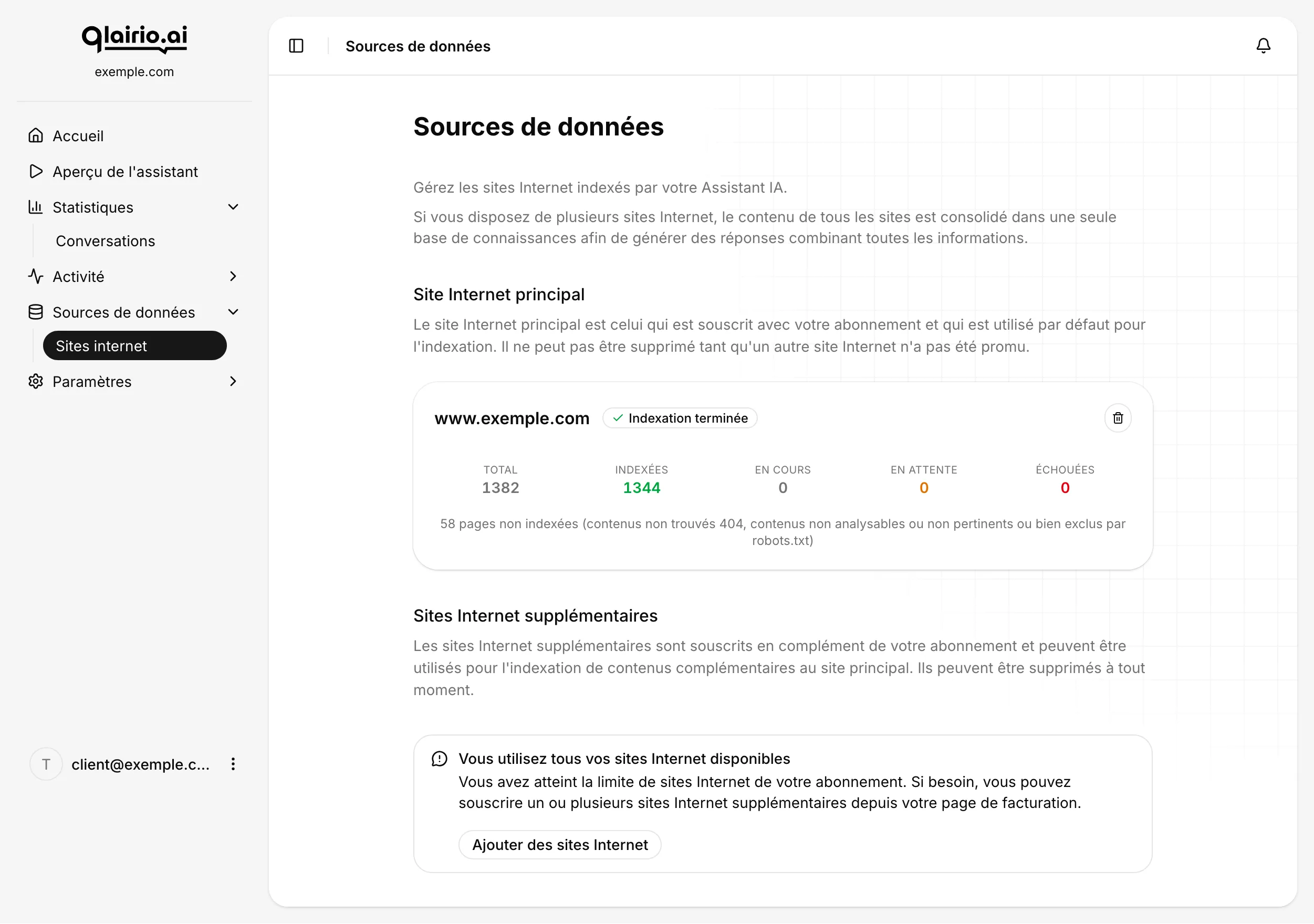Click the user avatar letter T

click(x=46, y=764)
